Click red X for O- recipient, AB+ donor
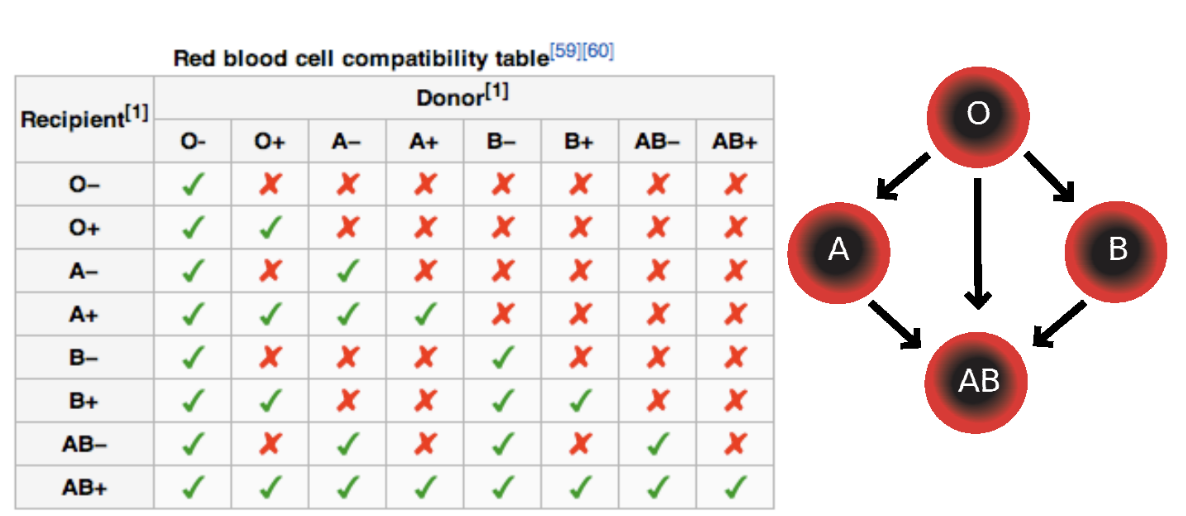1186x516 pixels. pyautogui.click(x=734, y=184)
